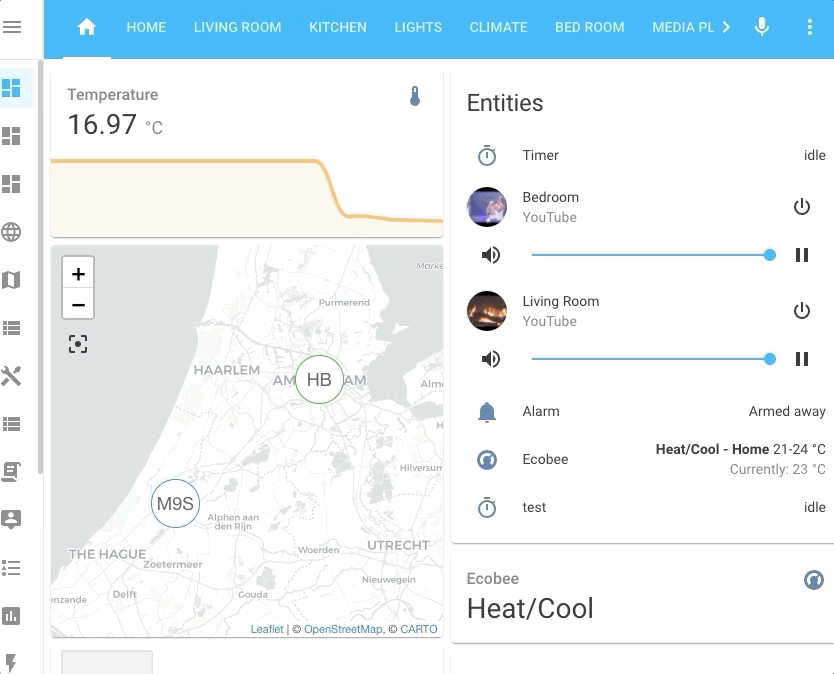Viewport: 834px width, 674px height.
Task: Click the Alarm bell icon in Entities
Action: pos(487,411)
